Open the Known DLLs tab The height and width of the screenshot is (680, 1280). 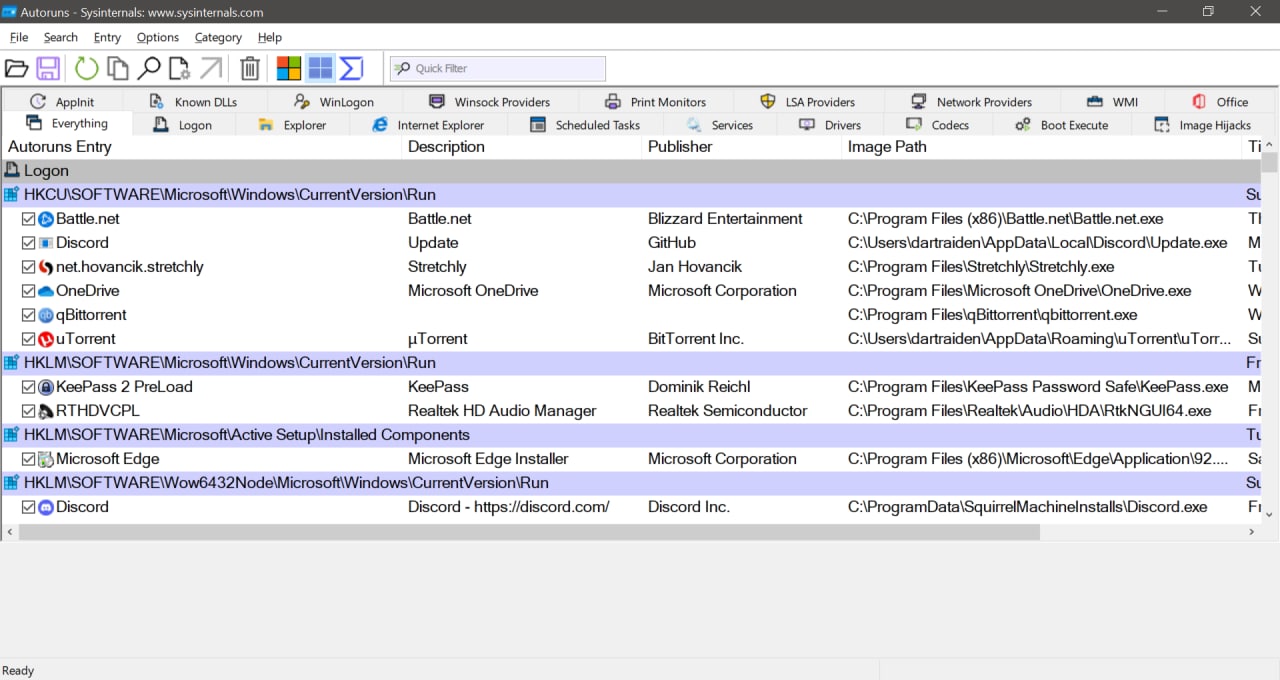pyautogui.click(x=193, y=102)
